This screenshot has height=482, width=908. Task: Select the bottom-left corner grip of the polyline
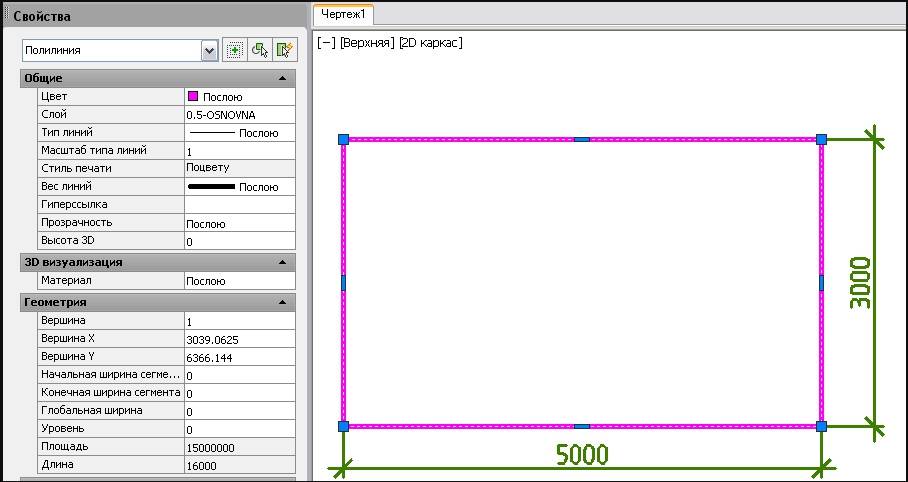pyautogui.click(x=343, y=426)
